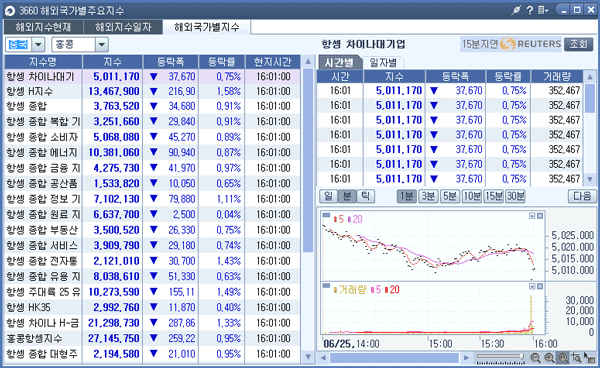Open the help question mark icon
Viewport: 600px width, 368px height.
click(x=530, y=10)
